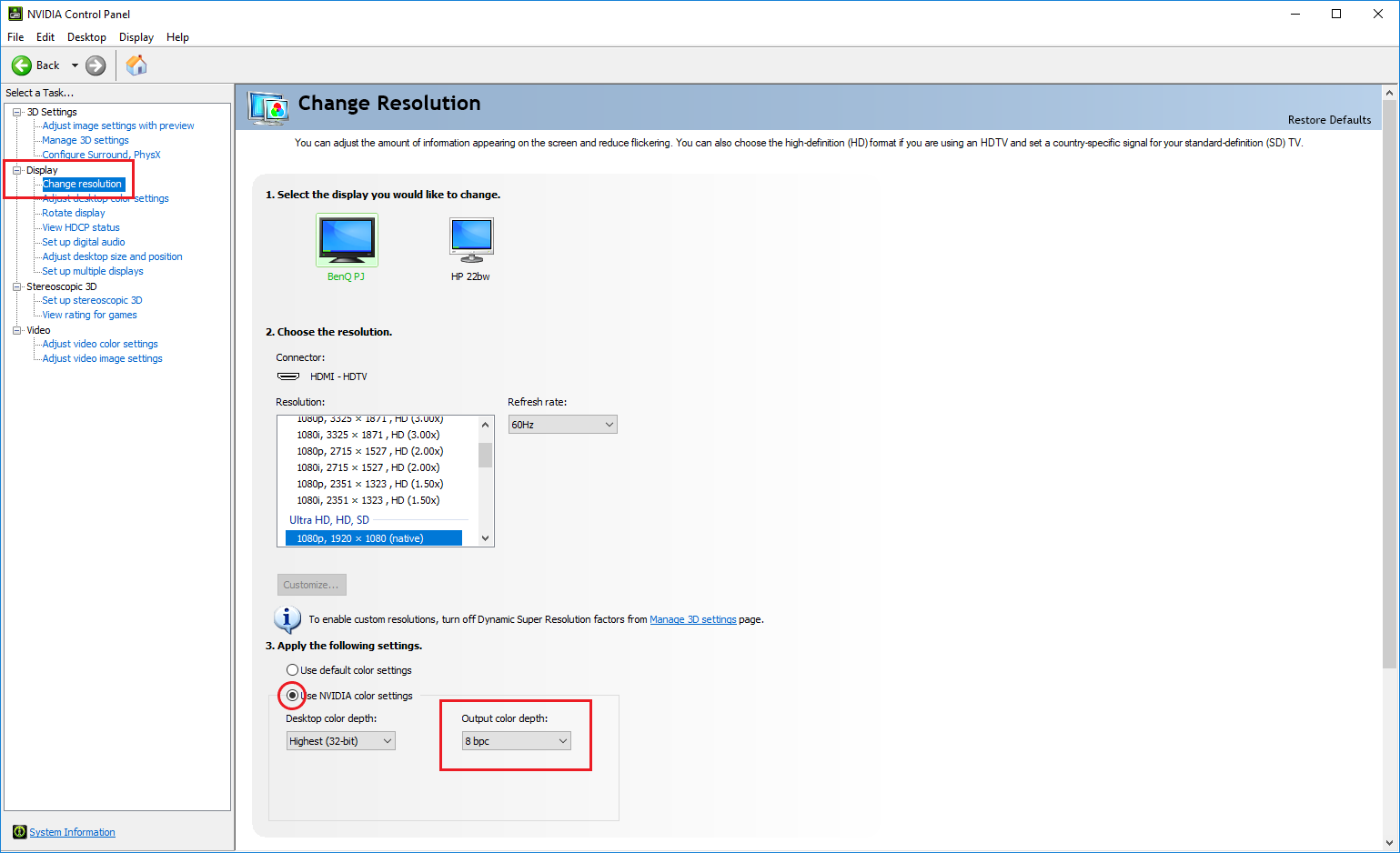Select 1080p, 1920 × 1080 (native) resolution
This screenshot has height=853, width=1400.
[374, 538]
